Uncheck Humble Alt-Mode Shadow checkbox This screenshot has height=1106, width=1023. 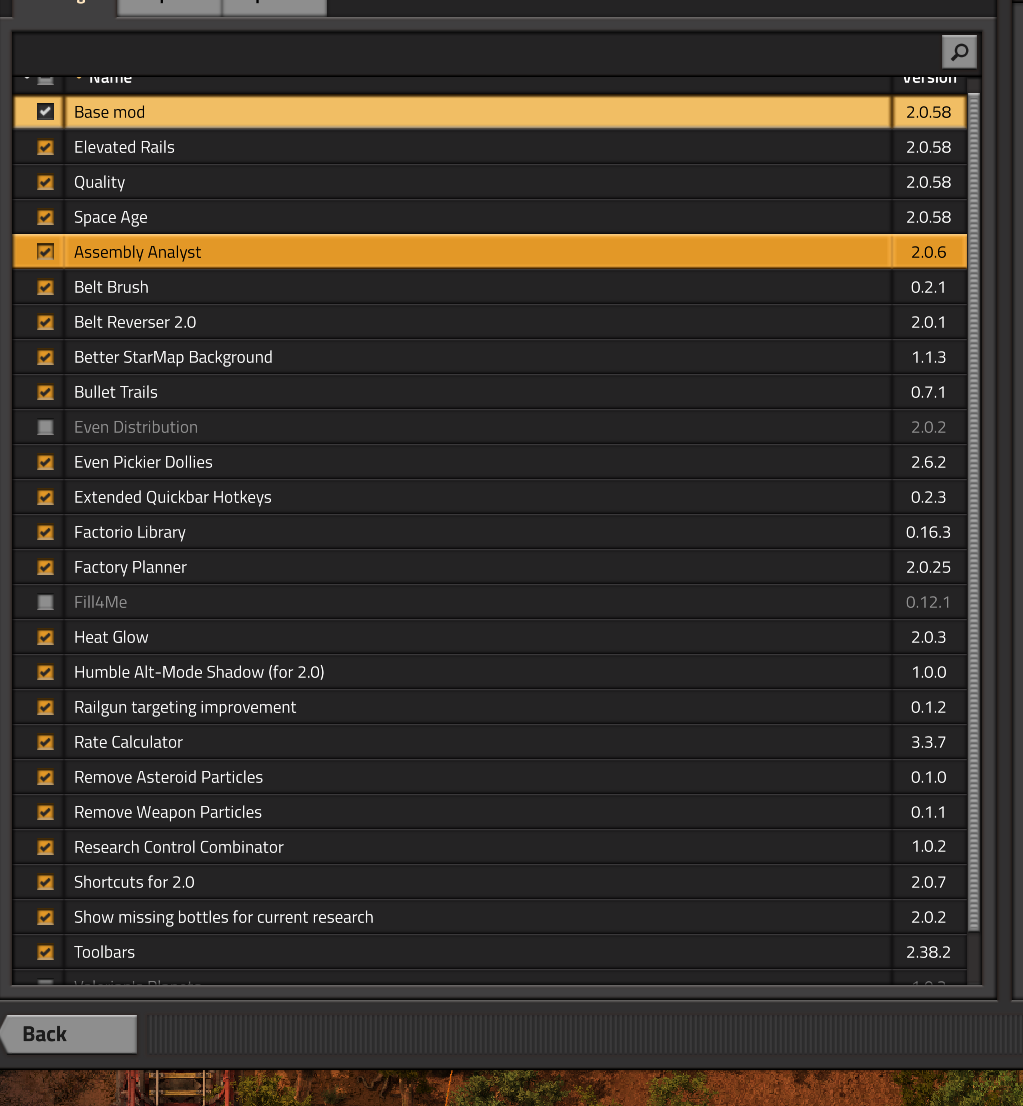(x=45, y=672)
